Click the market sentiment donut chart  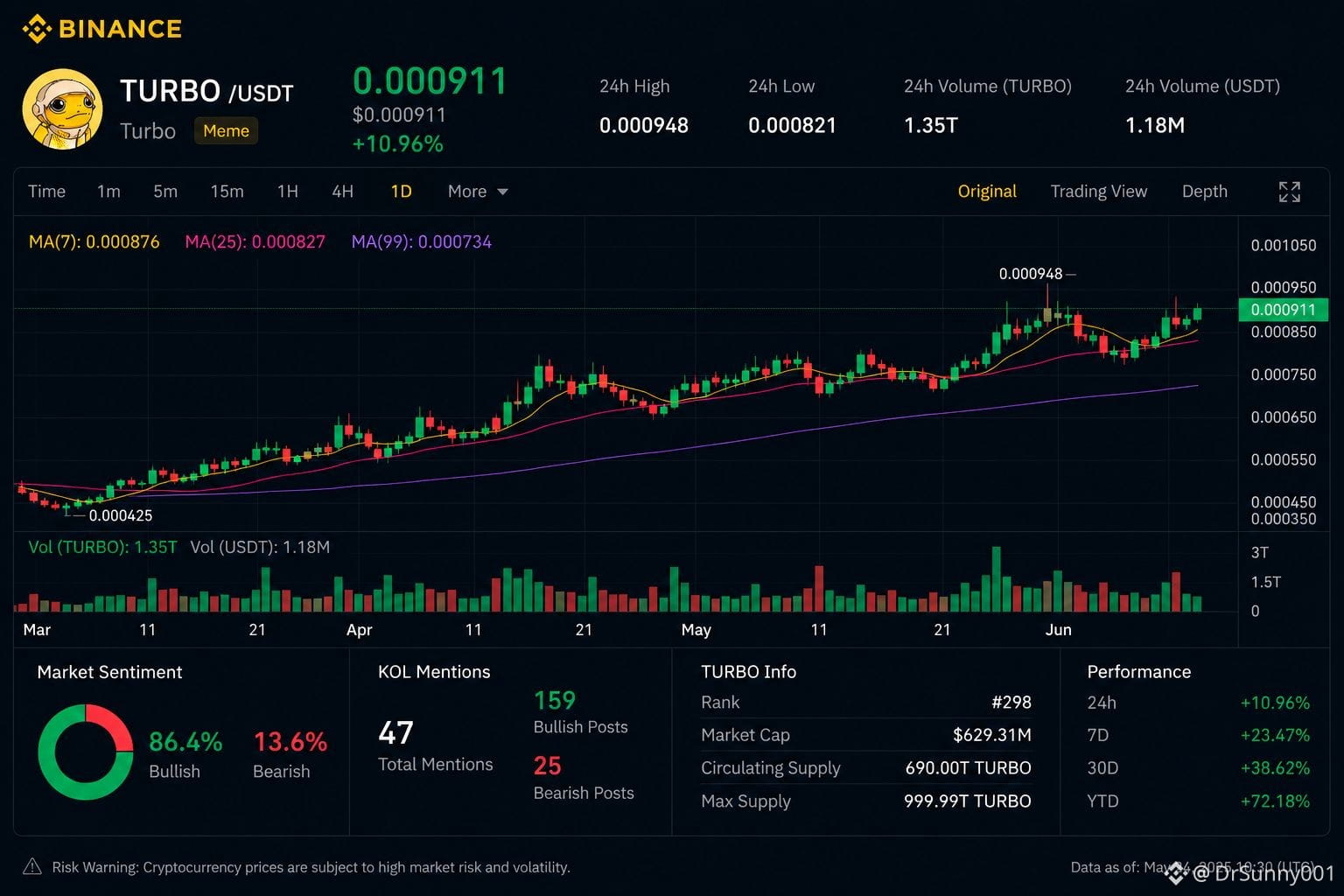tap(86, 752)
